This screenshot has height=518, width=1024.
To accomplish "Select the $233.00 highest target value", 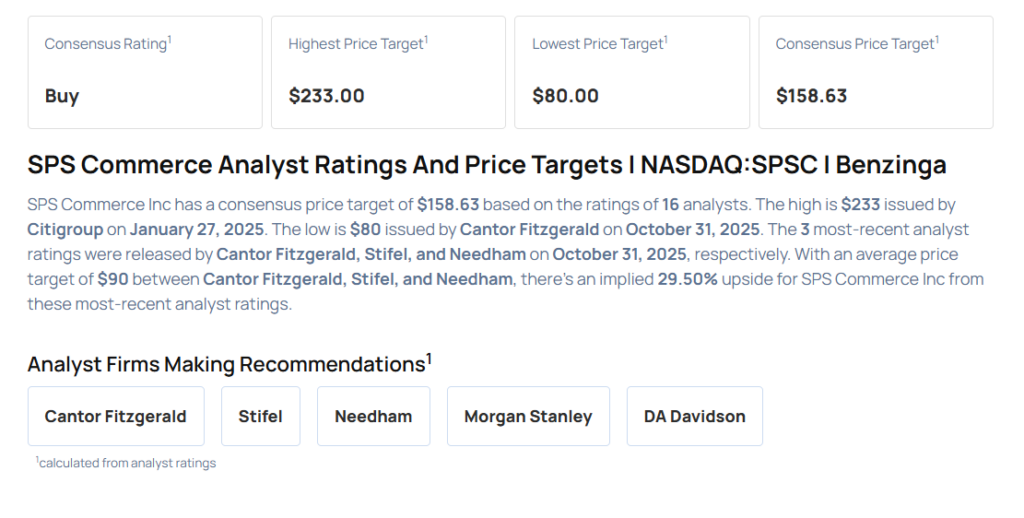I will tap(326, 96).
